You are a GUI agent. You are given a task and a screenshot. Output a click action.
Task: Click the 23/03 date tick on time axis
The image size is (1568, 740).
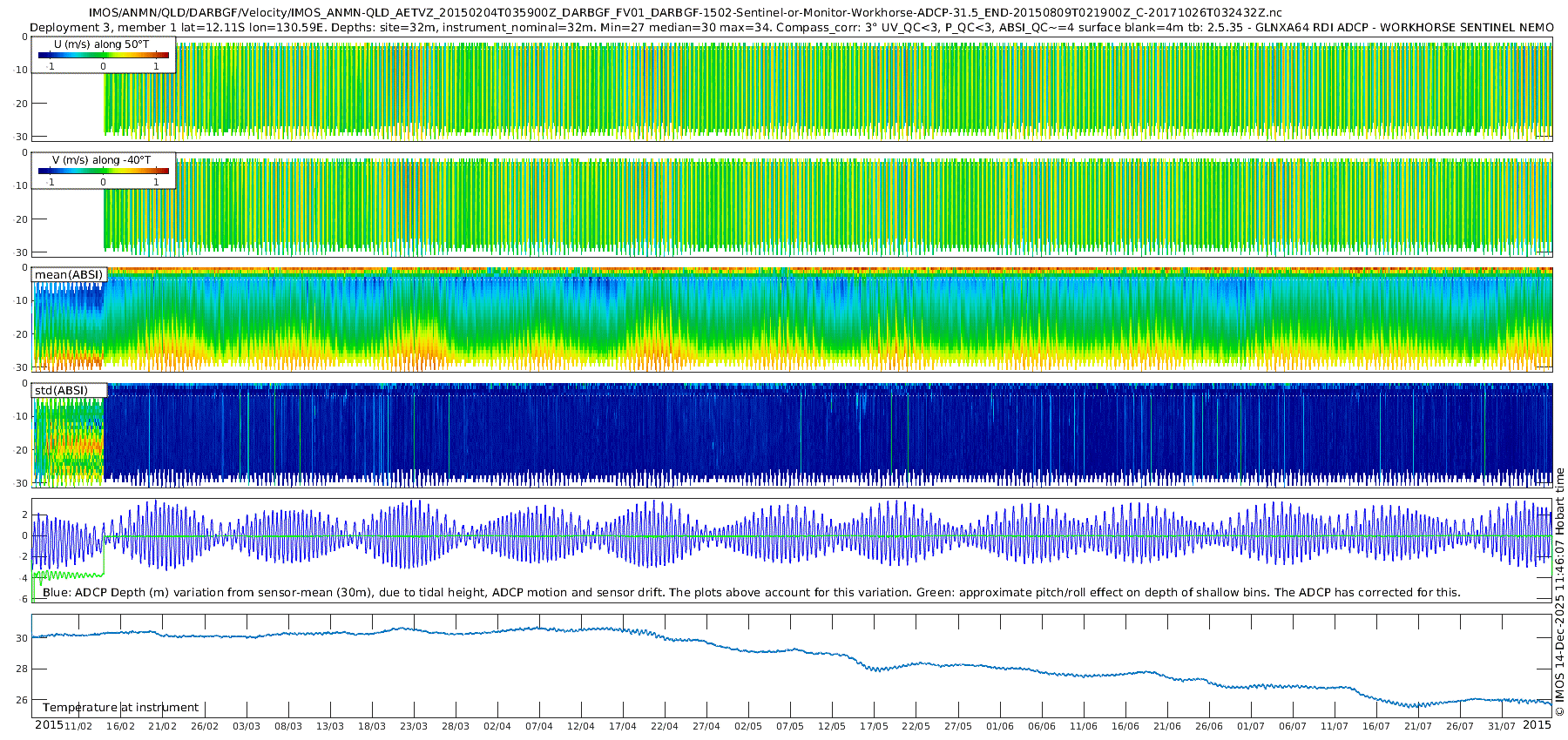[414, 726]
